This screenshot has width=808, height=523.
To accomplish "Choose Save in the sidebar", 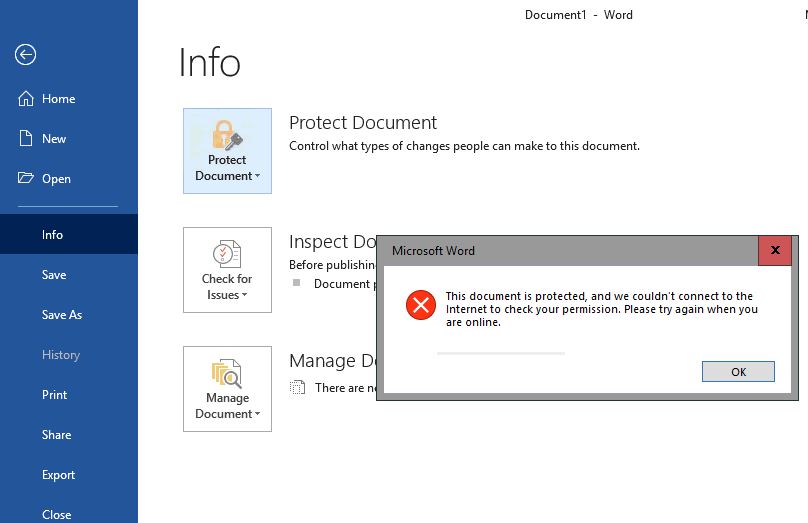I will click(69, 275).
